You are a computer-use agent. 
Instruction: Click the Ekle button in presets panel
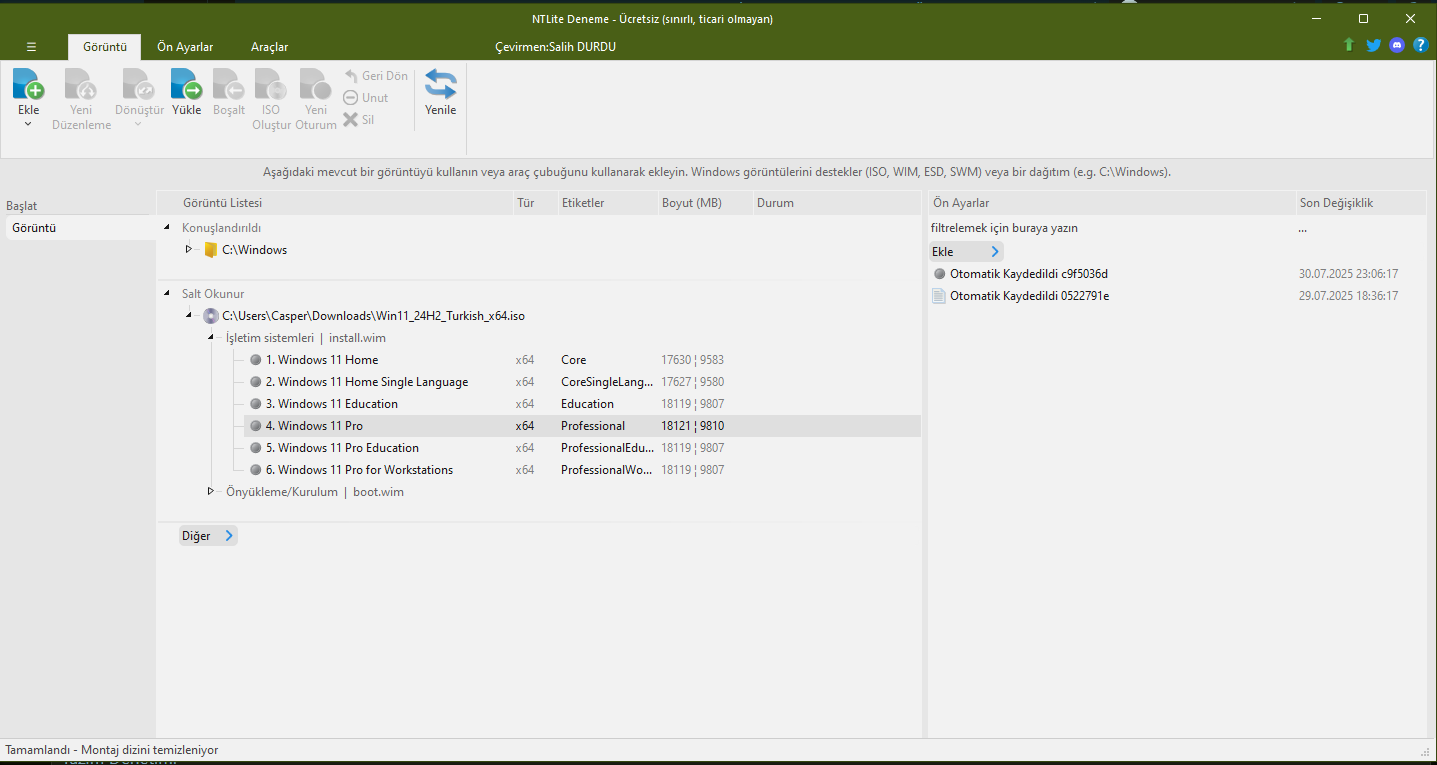pos(966,252)
